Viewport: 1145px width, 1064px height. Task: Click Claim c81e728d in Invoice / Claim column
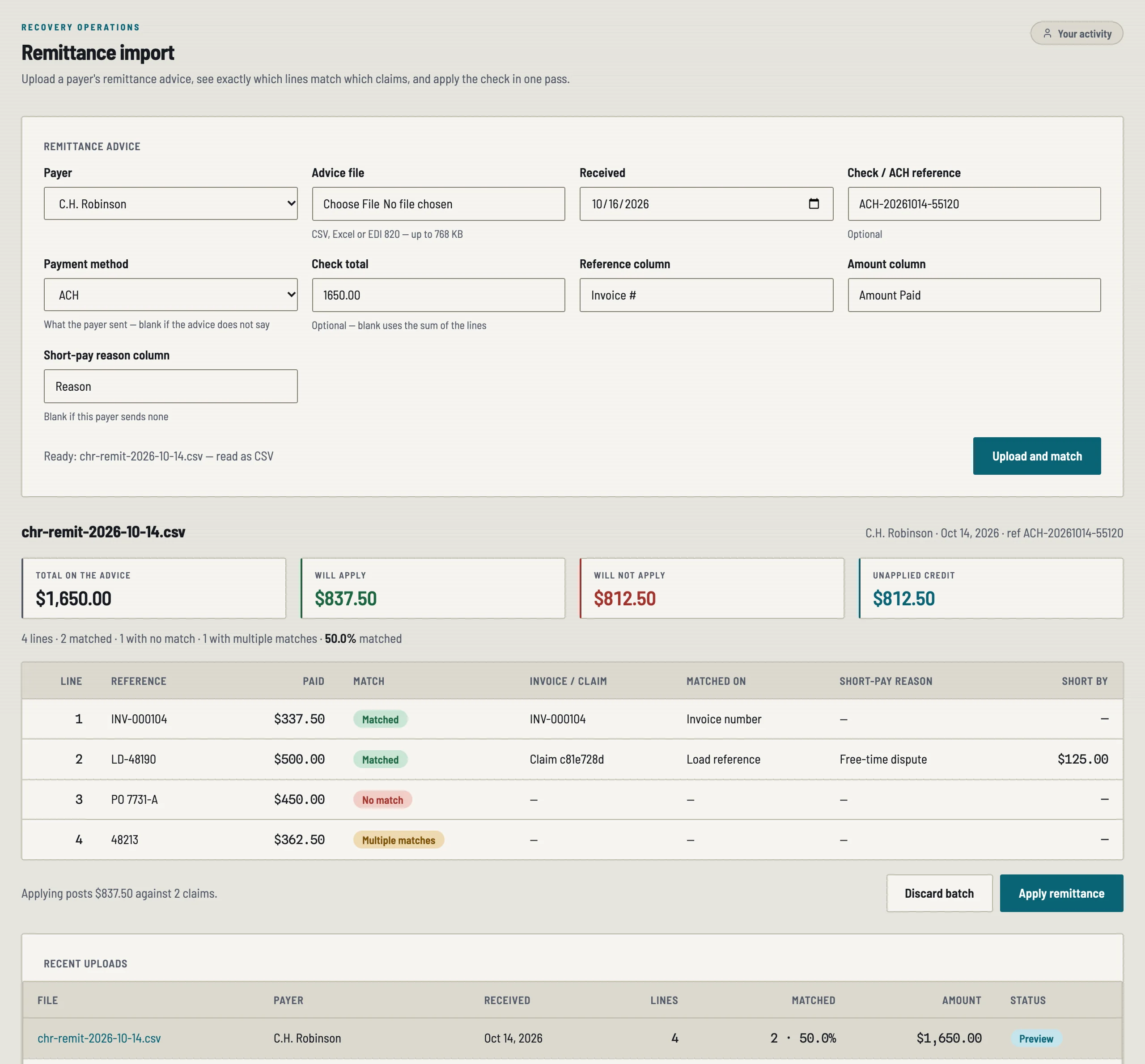(567, 760)
